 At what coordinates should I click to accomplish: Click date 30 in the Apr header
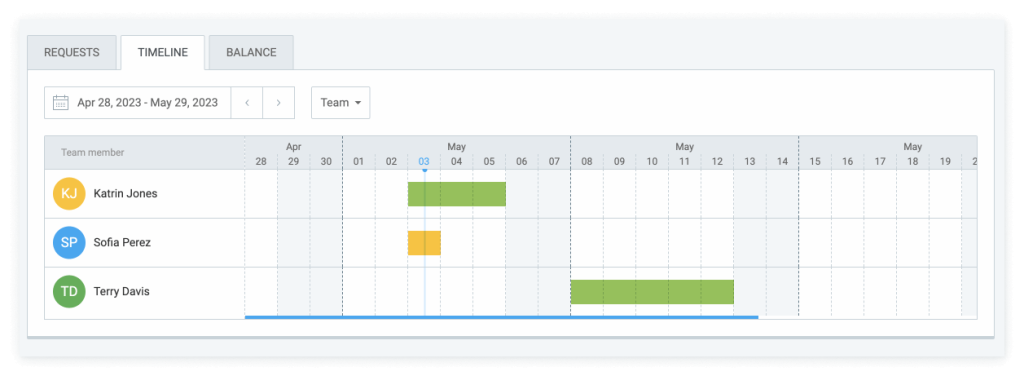(327, 161)
